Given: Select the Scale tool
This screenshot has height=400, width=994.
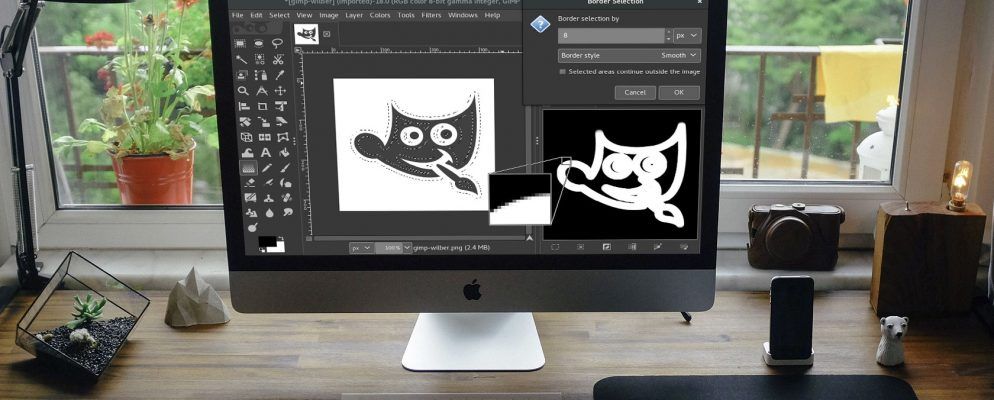Looking at the screenshot, I should 263,122.
